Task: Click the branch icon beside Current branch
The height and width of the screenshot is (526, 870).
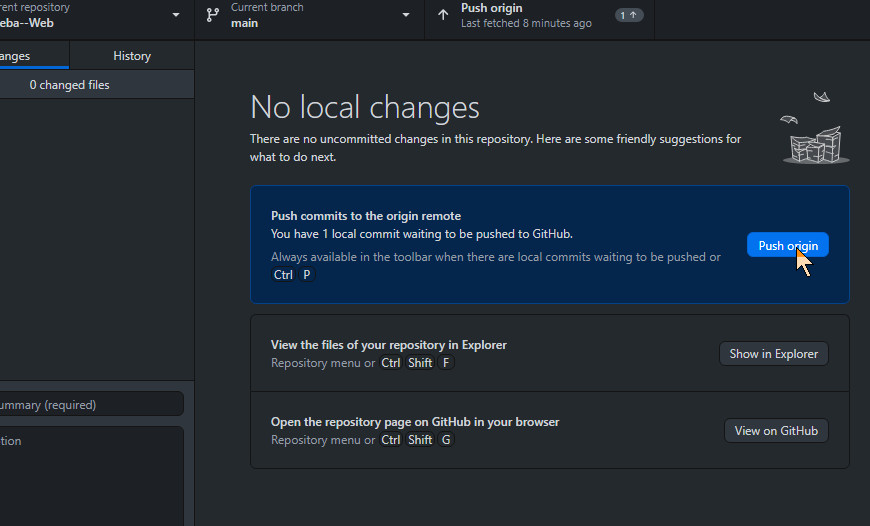Action: [x=212, y=15]
